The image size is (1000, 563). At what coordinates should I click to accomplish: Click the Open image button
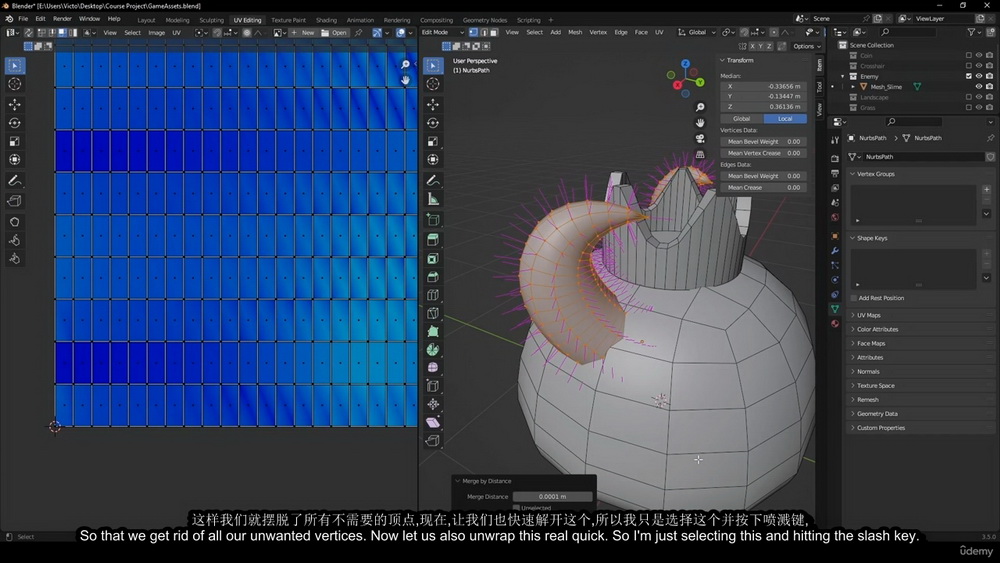(334, 32)
